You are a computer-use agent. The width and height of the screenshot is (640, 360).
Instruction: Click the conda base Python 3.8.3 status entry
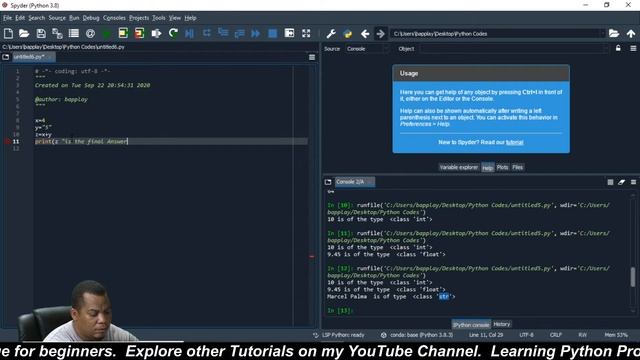coord(417,335)
